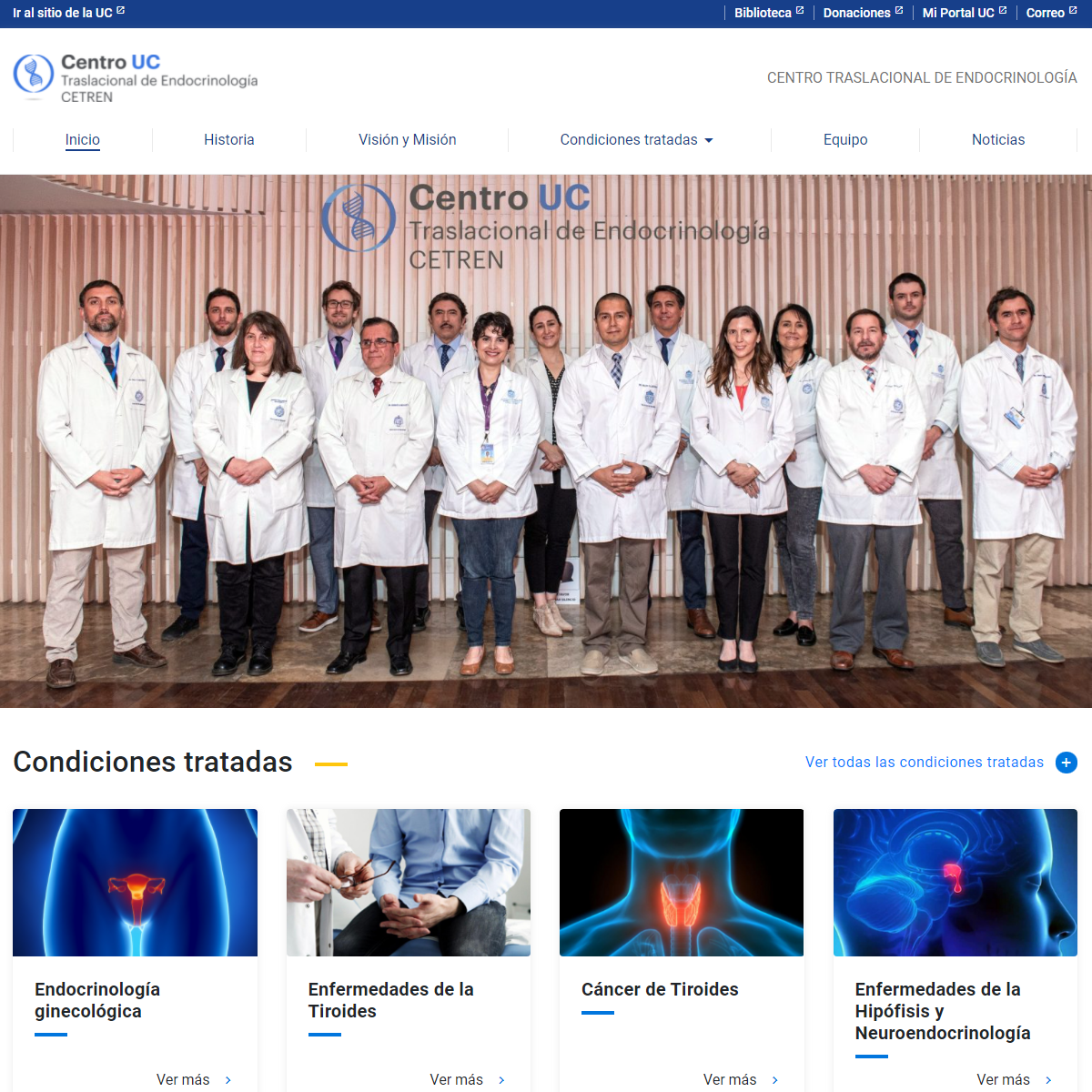Open the Donaciones link
The width and height of the screenshot is (1092, 1092).
(x=857, y=13)
